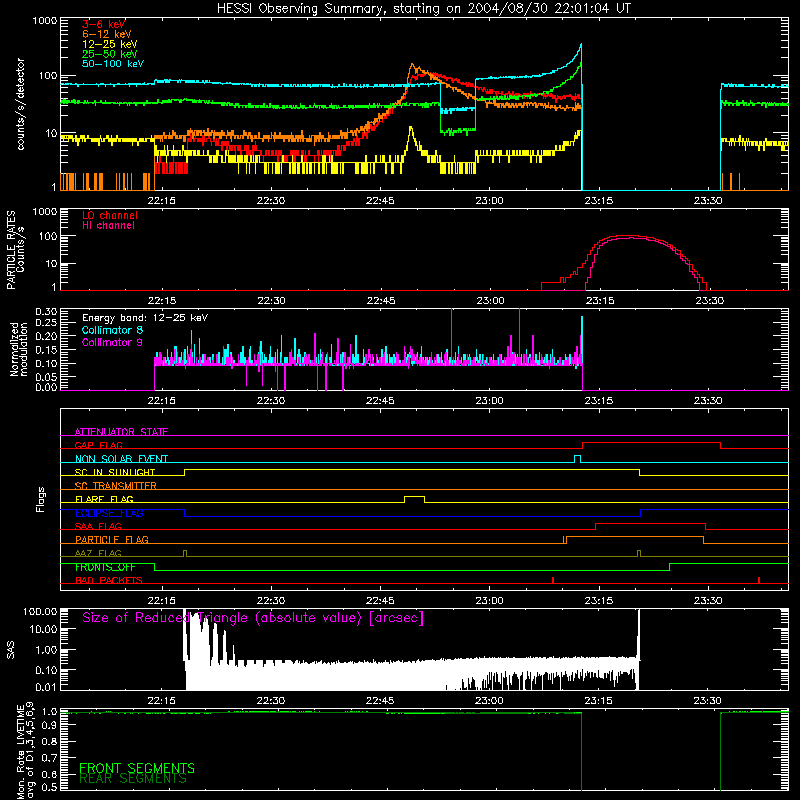
Task: Click the 22:30 tick label under the SAS panel
Action: coord(271,701)
